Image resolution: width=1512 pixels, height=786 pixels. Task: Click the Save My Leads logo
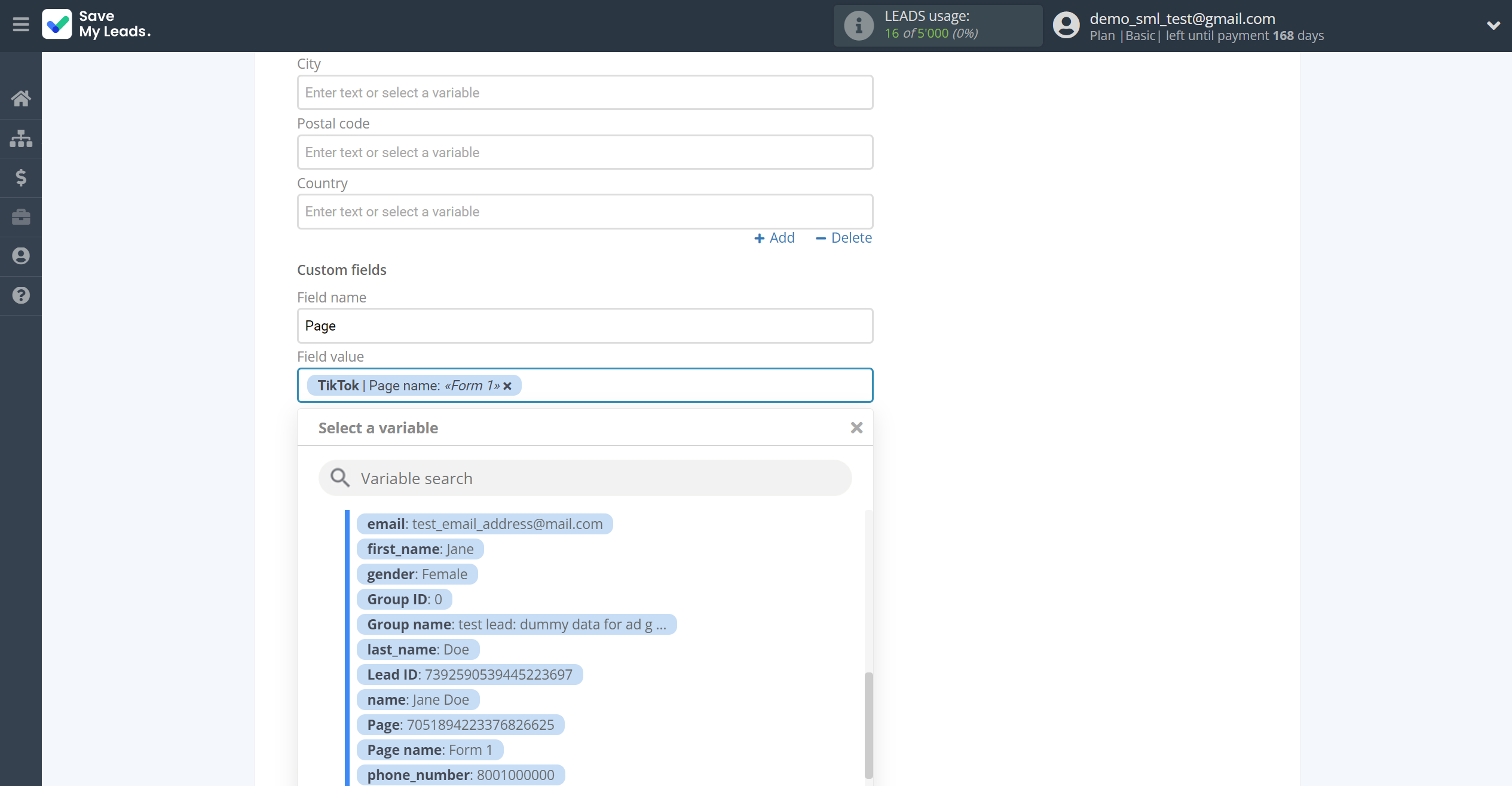[x=96, y=25]
